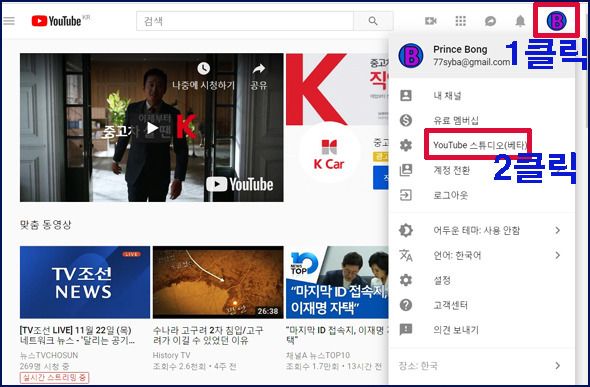
Task: Open the 뉴스TVCHOSUN channel link
Action: 49,355
